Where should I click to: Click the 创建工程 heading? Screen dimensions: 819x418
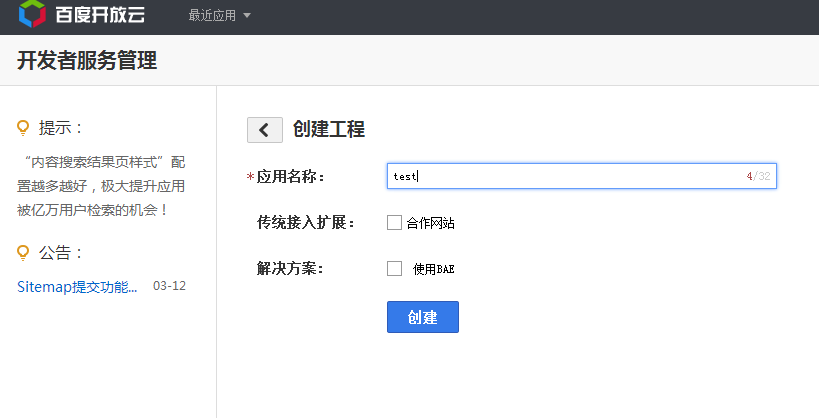(329, 129)
